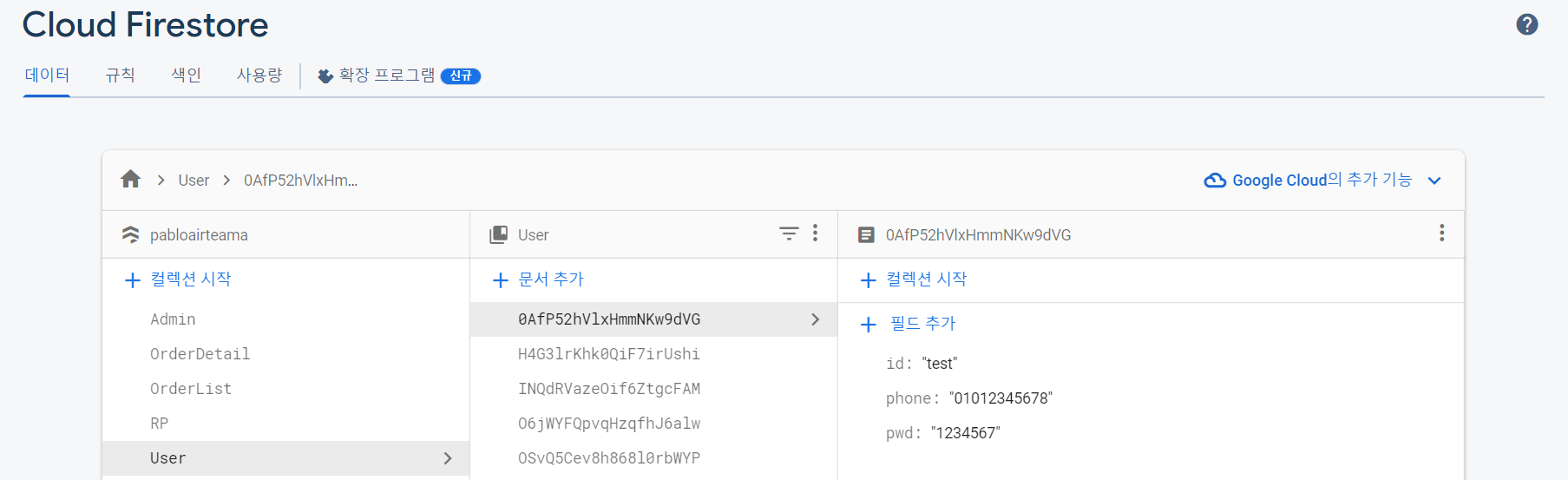This screenshot has width=1568, height=480.
Task: Select document 0AfP52hVlxHmmNKw9dVG in list
Action: (653, 319)
